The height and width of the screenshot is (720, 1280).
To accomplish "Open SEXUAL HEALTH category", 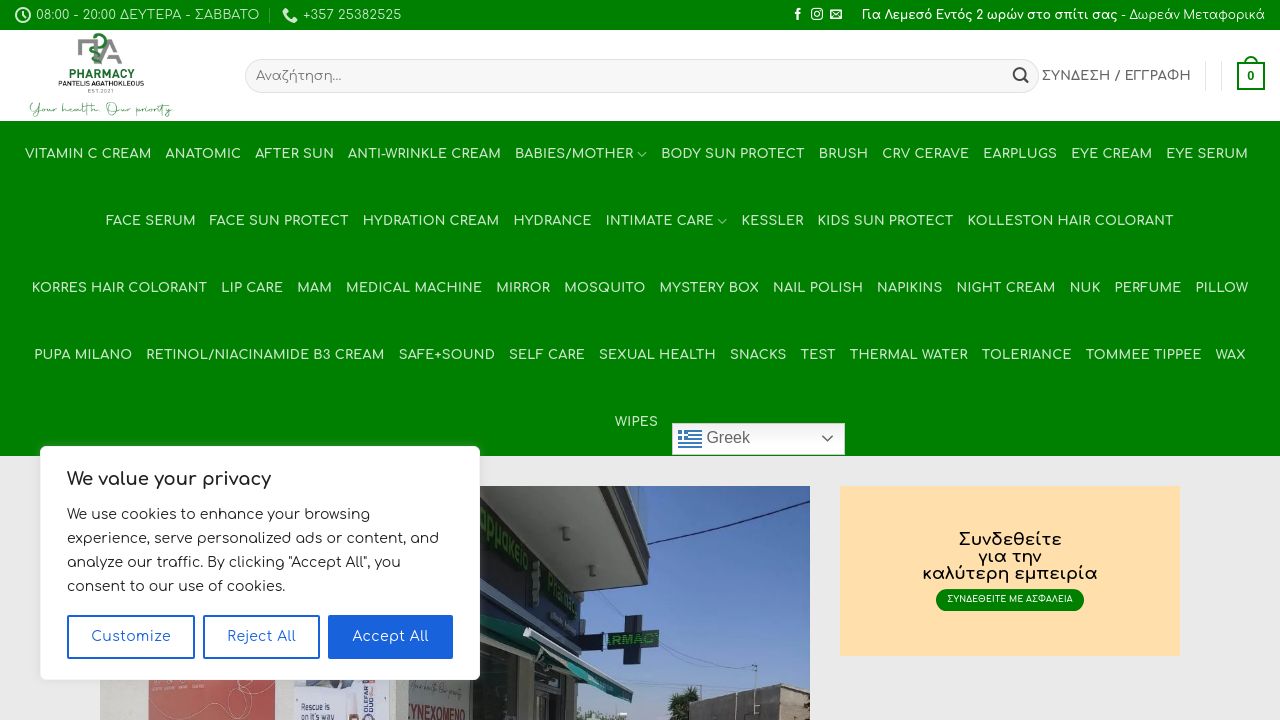I will tap(657, 355).
